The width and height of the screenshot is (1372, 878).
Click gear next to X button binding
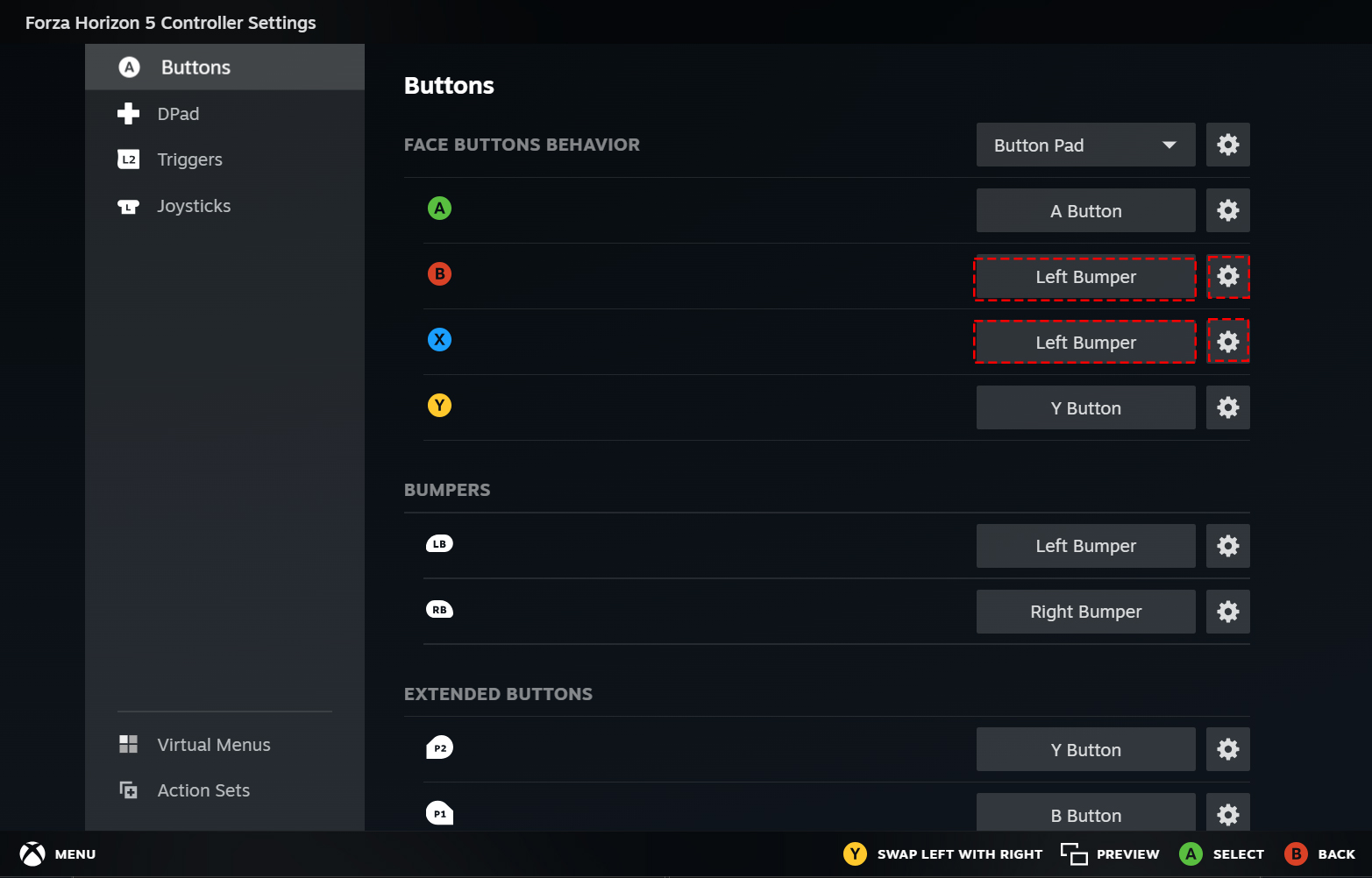pos(1227,342)
